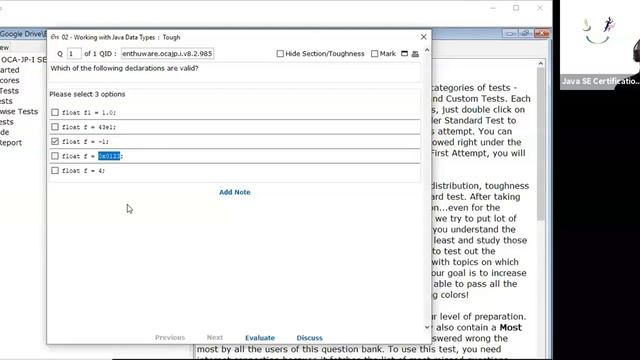This screenshot has height=360, width=640.
Task: Click the background panel vertical scrollbar thumb
Action: [540, 144]
